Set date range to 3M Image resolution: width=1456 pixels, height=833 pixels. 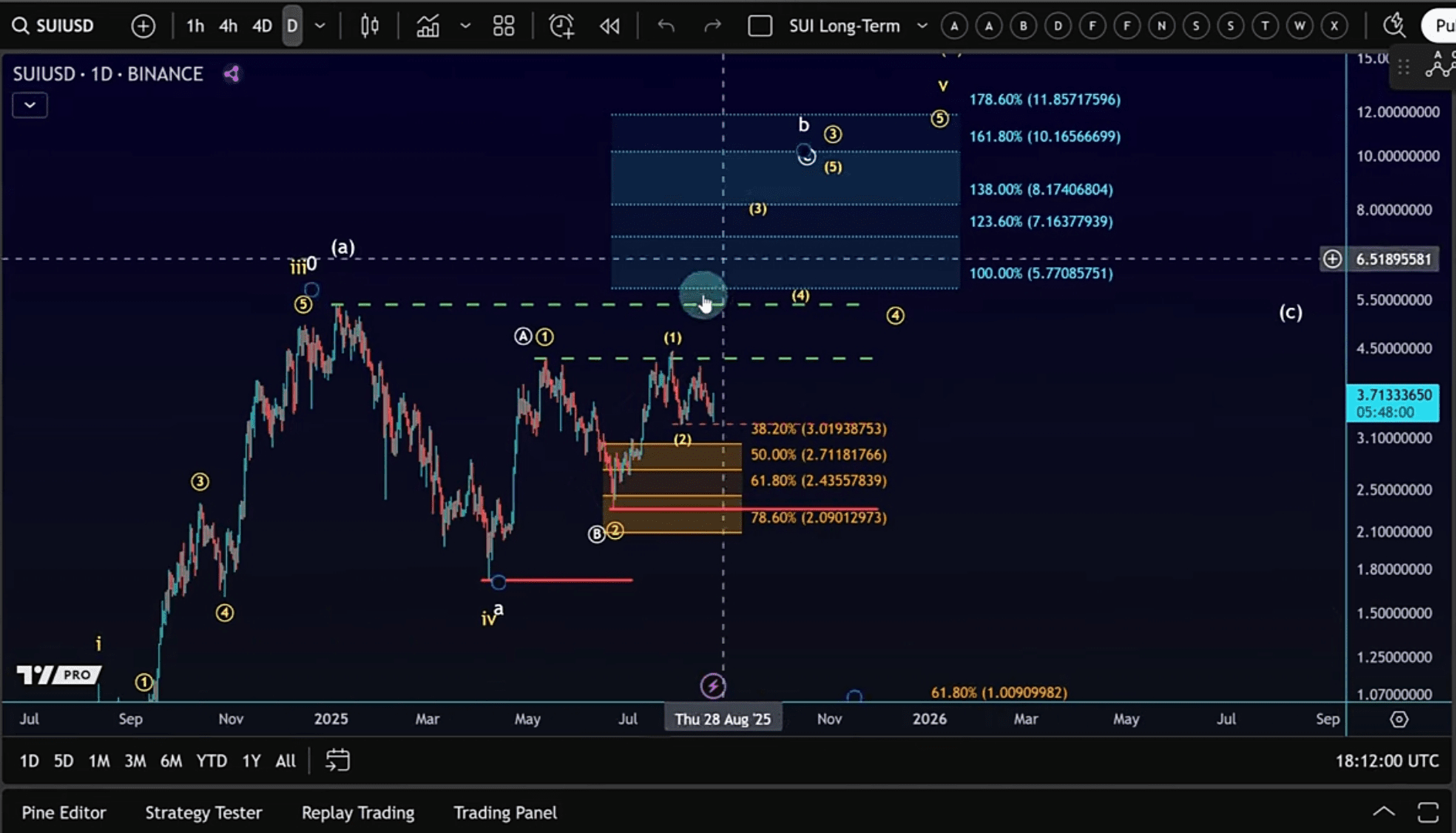coord(135,761)
